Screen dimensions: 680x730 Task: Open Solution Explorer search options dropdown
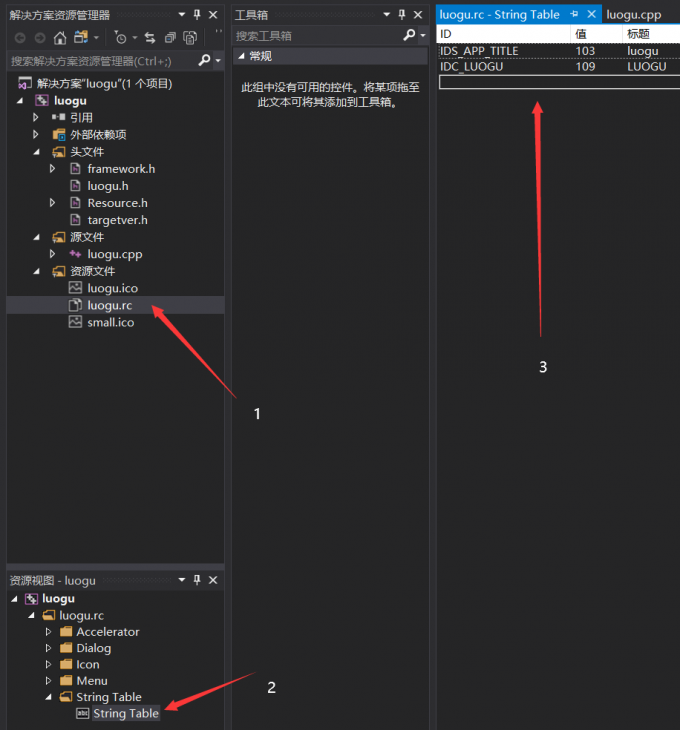pyautogui.click(x=218, y=61)
